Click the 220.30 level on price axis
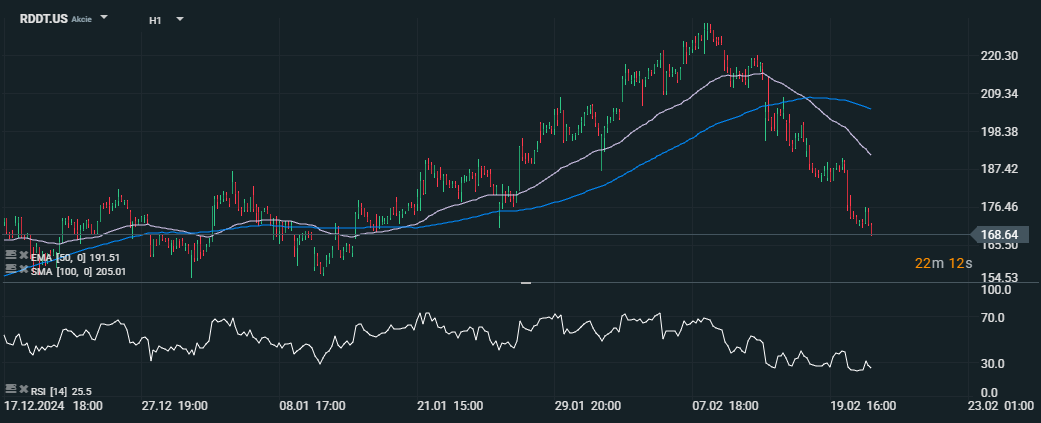The width and height of the screenshot is (1041, 423). tap(1000, 56)
